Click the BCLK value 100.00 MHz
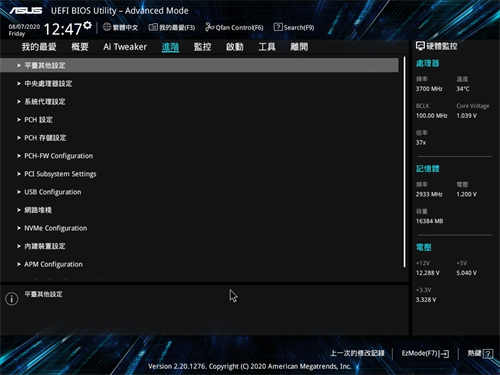Screen dimensions: 500x375 click(x=432, y=116)
